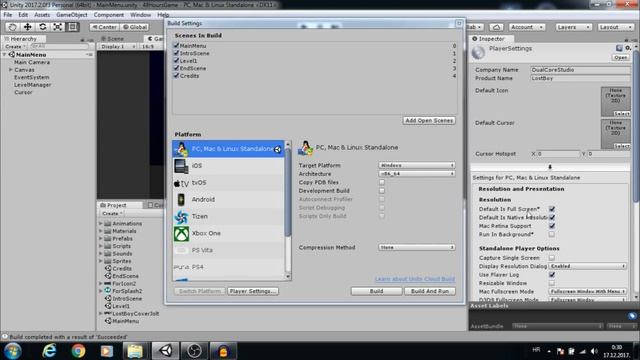The image size is (640, 360).
Task: Select the Rect Transform tool
Action: click(x=73, y=27)
